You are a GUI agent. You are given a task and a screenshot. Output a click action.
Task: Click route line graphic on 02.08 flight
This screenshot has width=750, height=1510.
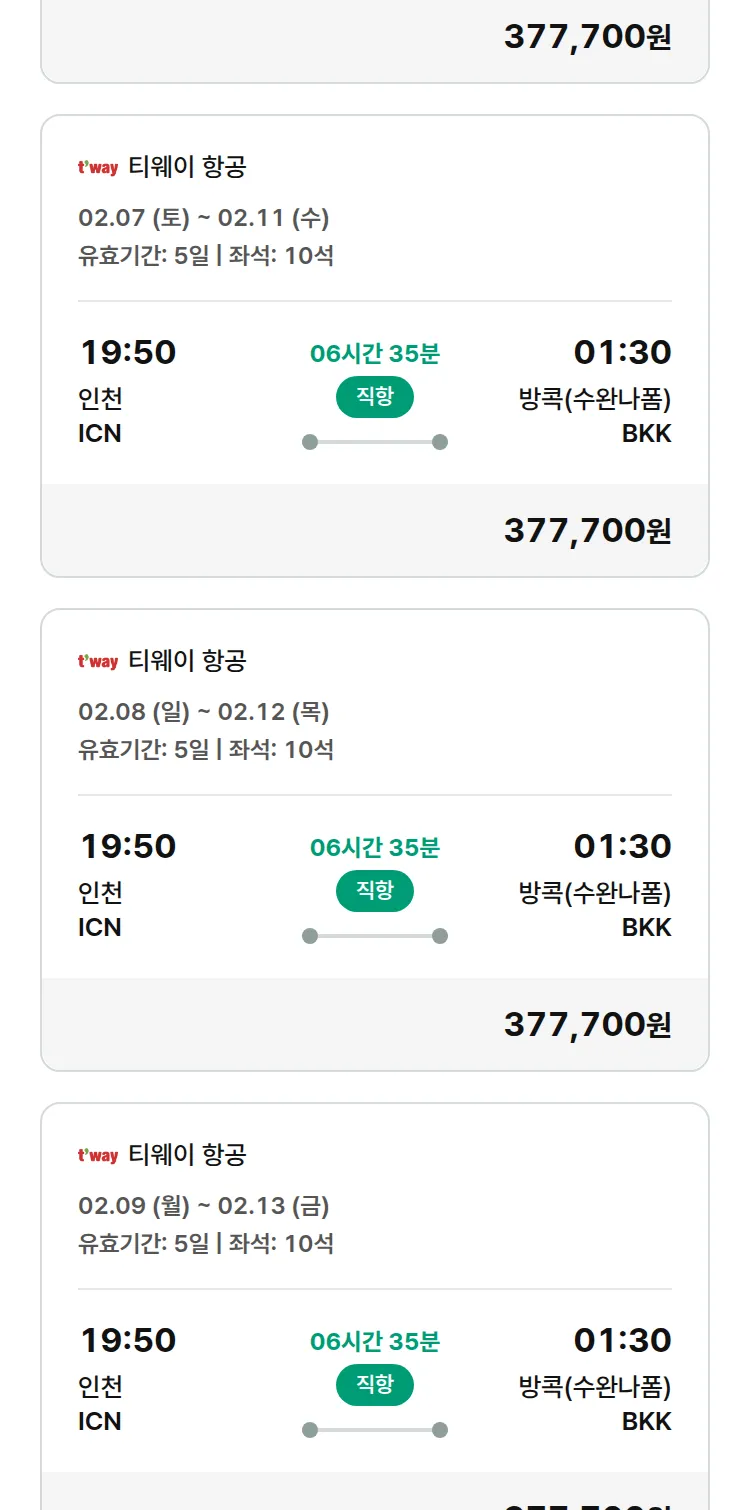tap(375, 936)
